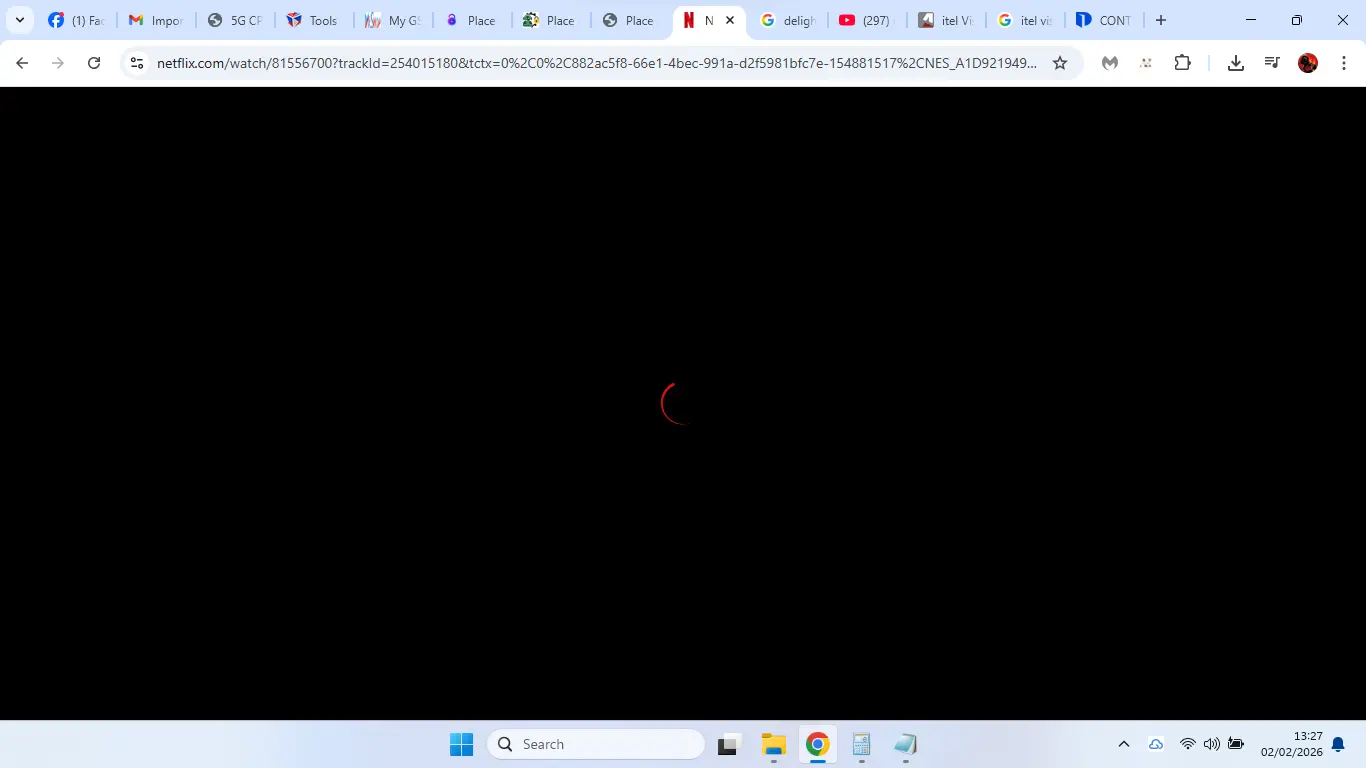Switch to the first itel Vi tab
This screenshot has width=1366, height=768.
click(947, 20)
